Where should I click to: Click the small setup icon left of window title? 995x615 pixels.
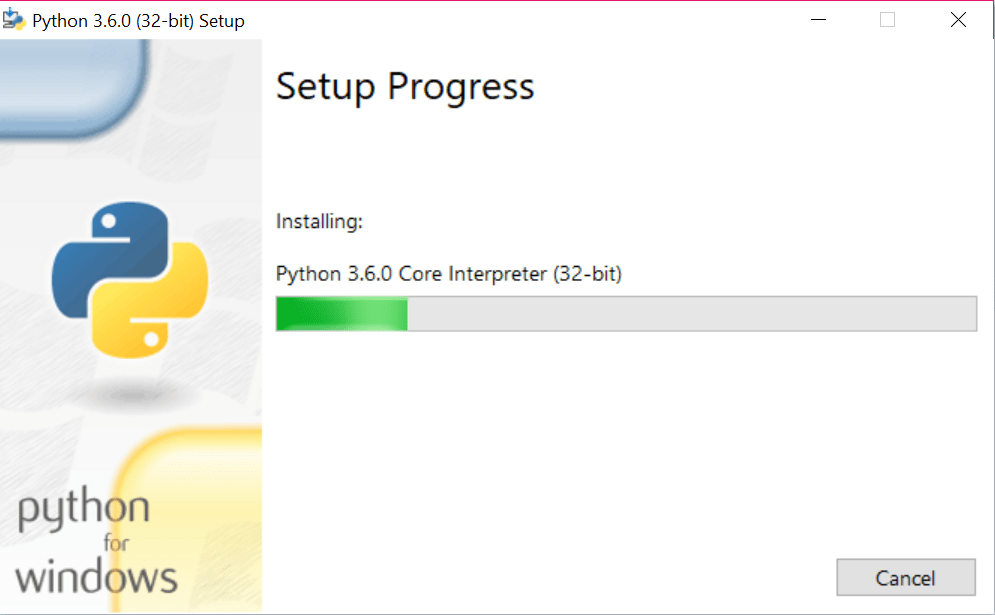coord(15,18)
